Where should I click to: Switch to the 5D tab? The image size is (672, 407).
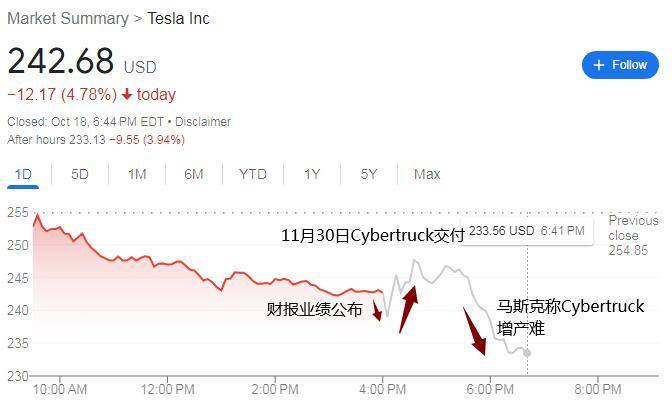pyautogui.click(x=80, y=174)
